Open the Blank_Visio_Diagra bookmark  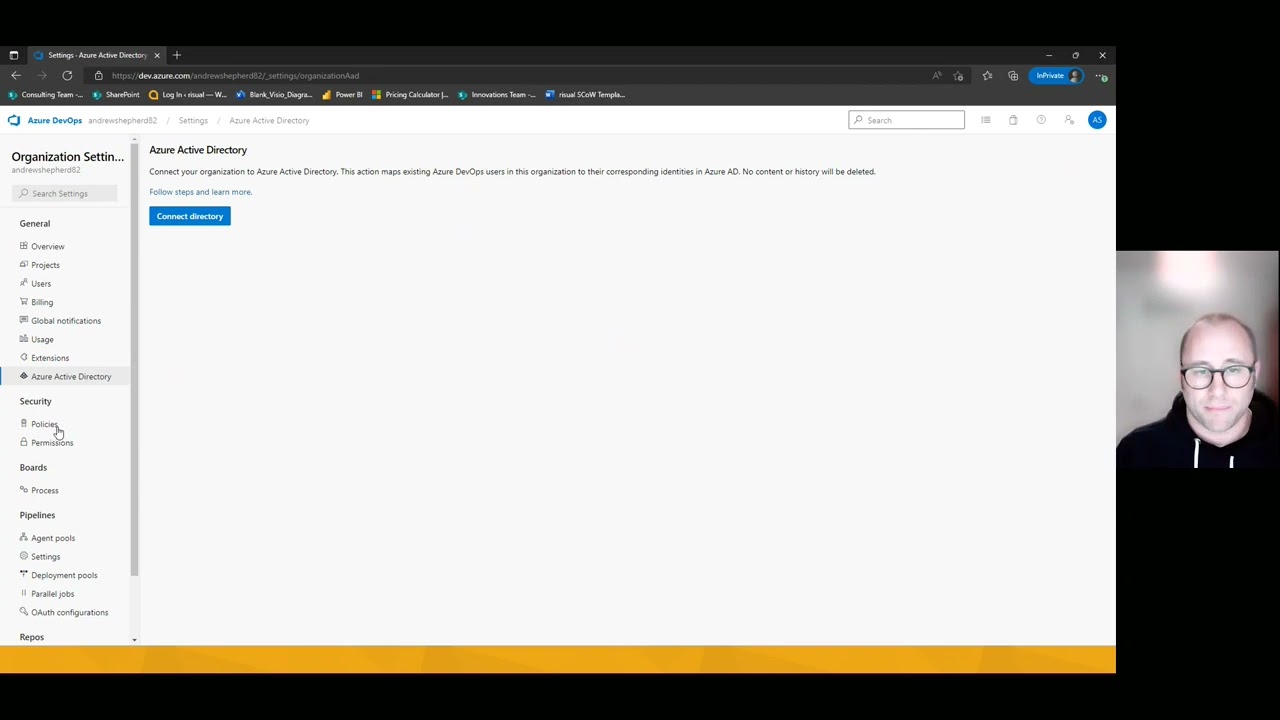[x=274, y=95]
